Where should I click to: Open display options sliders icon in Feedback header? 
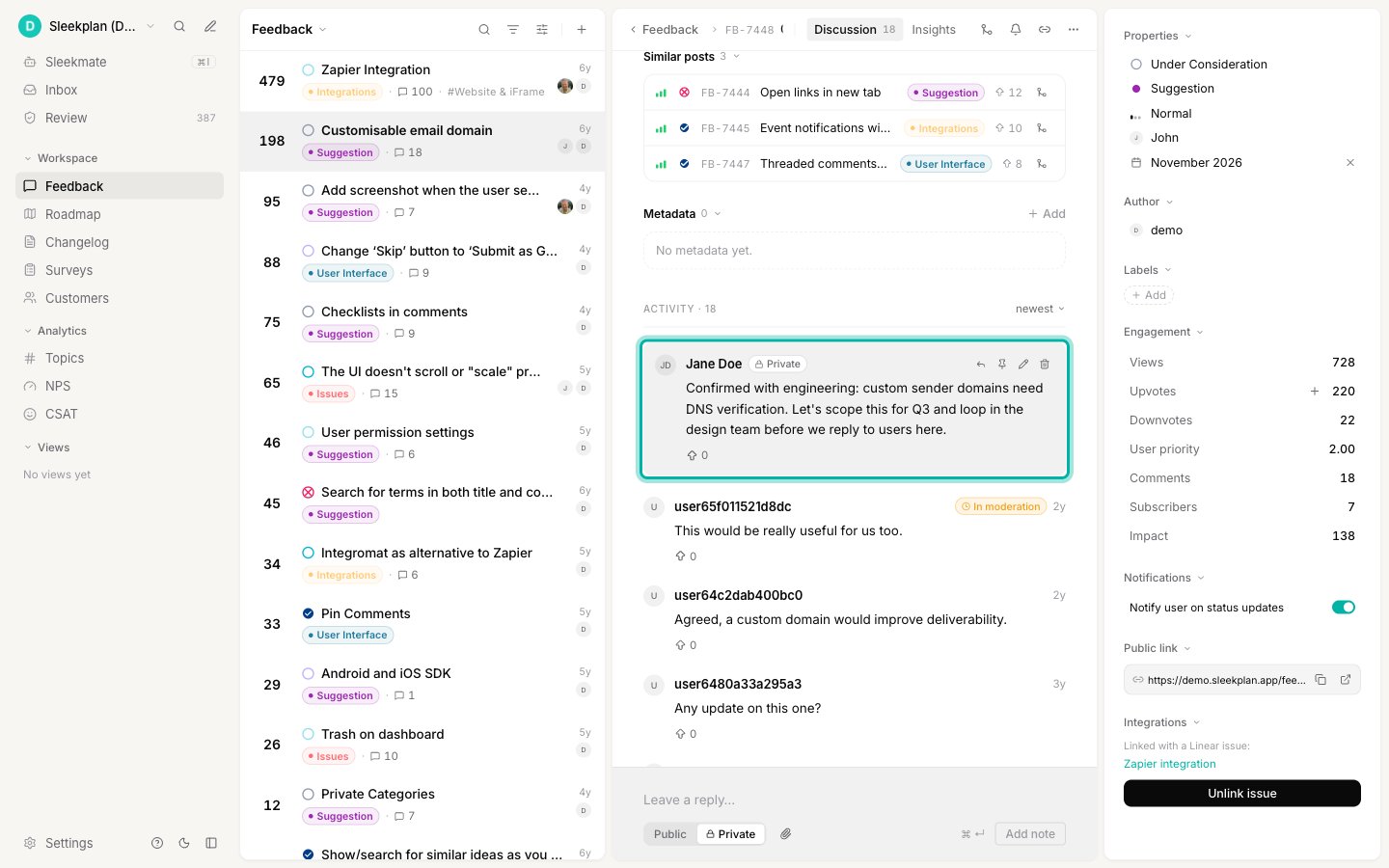tap(542, 30)
